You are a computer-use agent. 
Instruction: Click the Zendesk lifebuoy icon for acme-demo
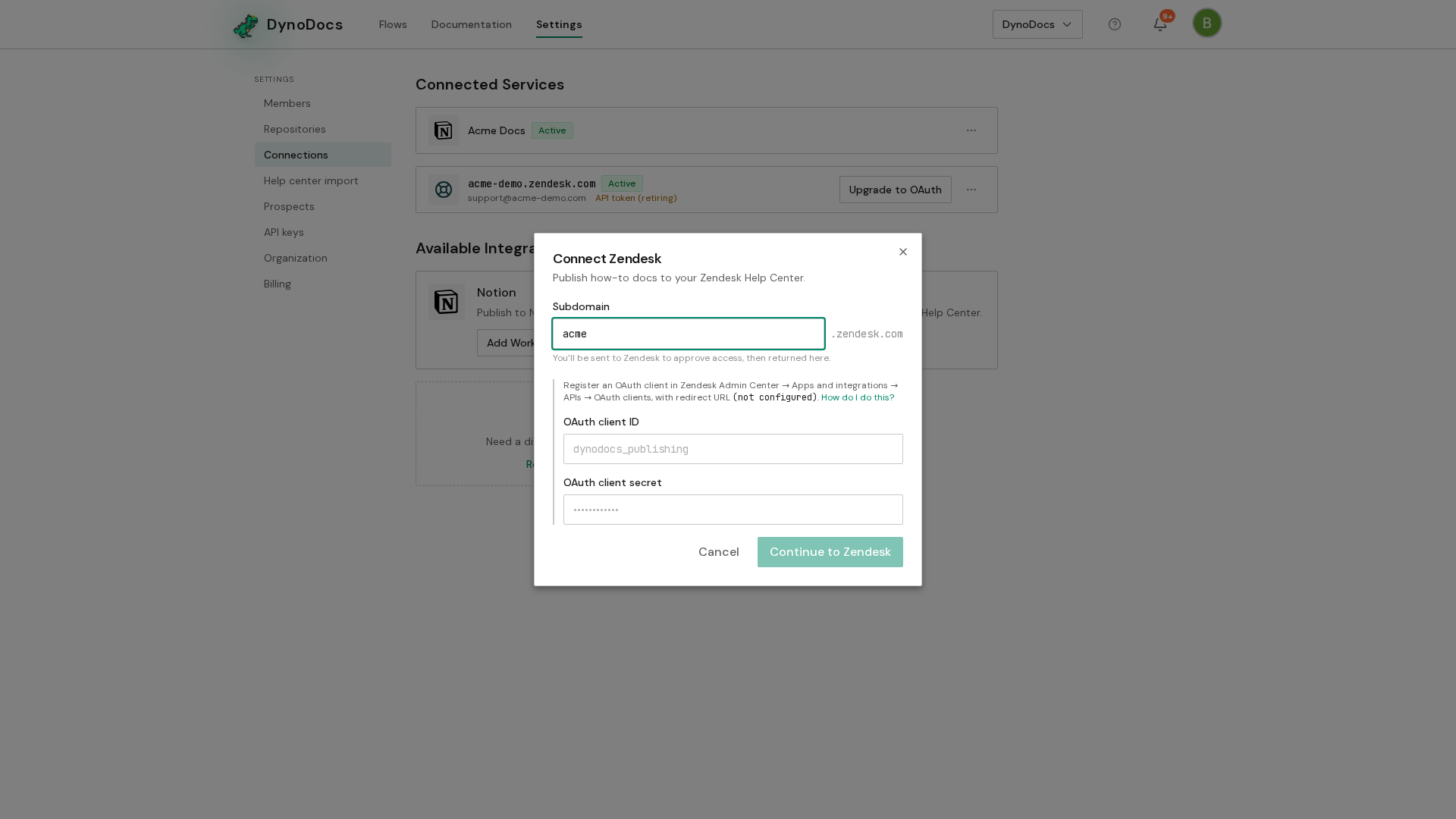(444, 190)
